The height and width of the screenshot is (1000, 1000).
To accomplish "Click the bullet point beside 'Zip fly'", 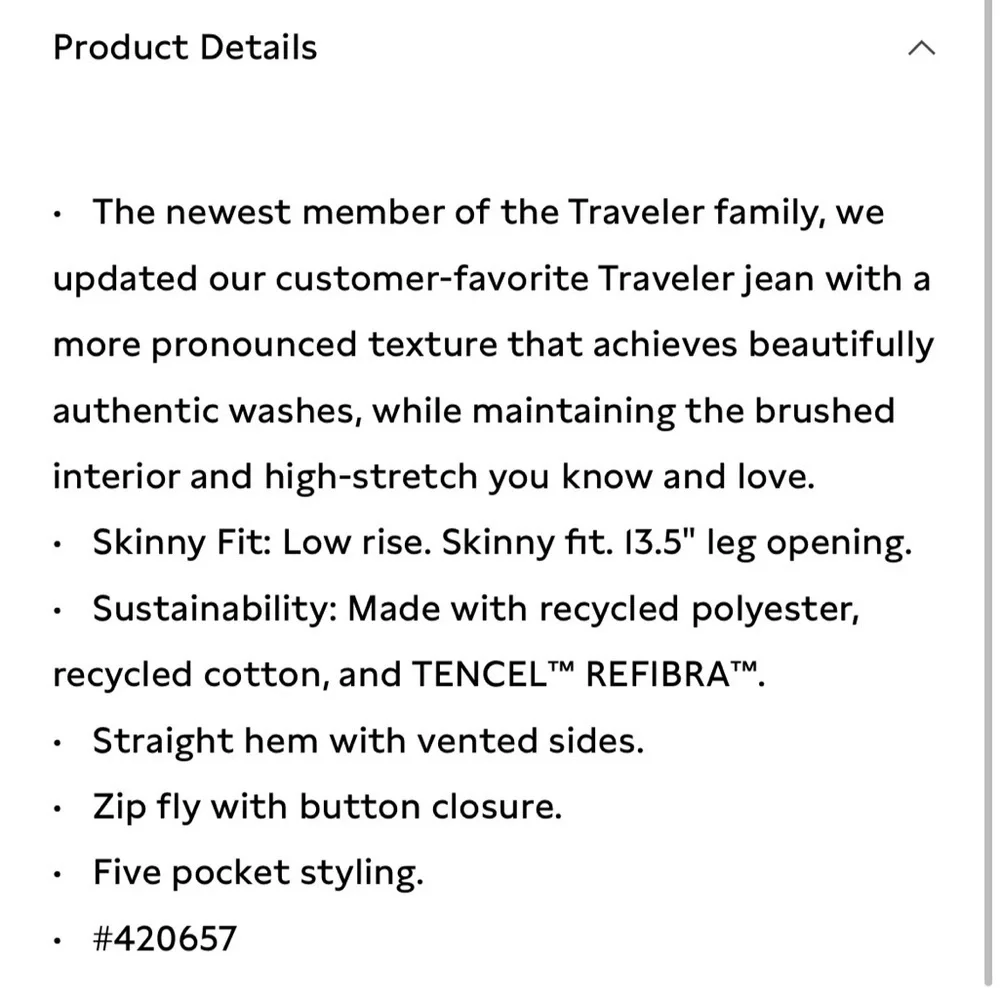I will click(x=57, y=808).
